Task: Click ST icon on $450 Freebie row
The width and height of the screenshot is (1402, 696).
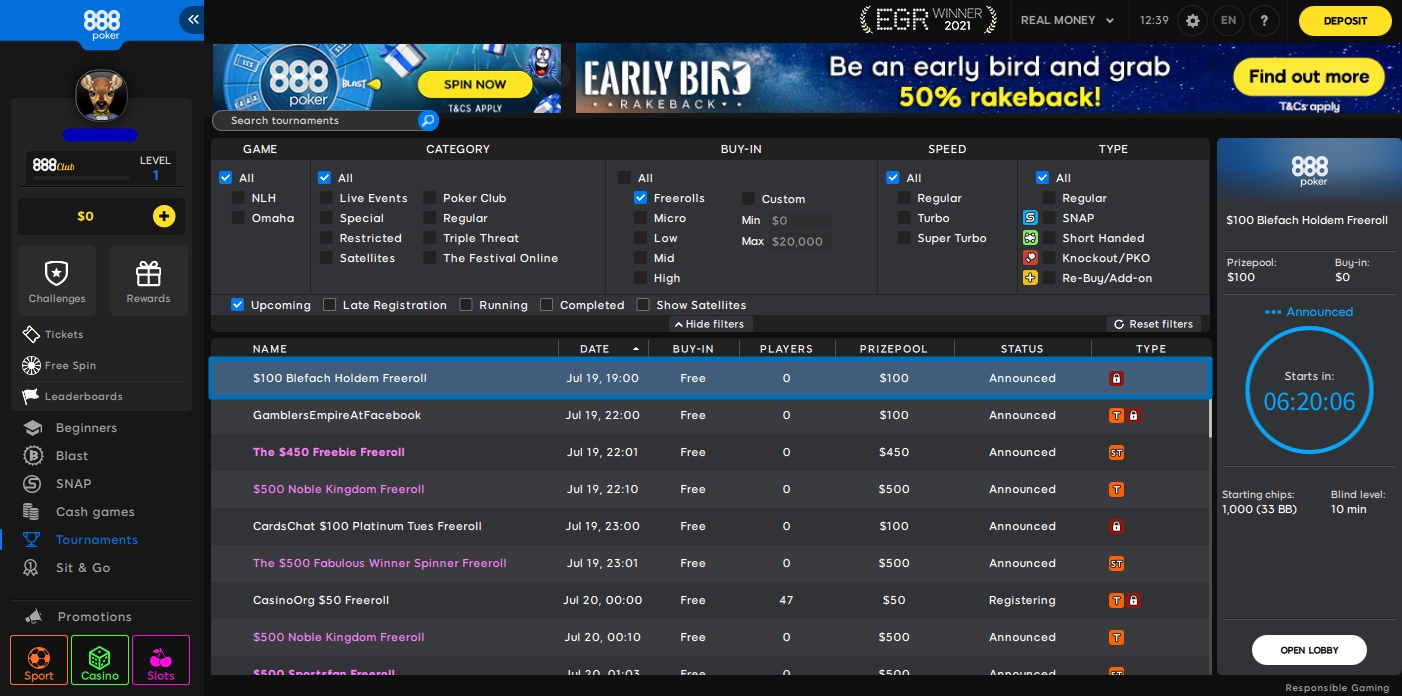Action: point(1116,453)
